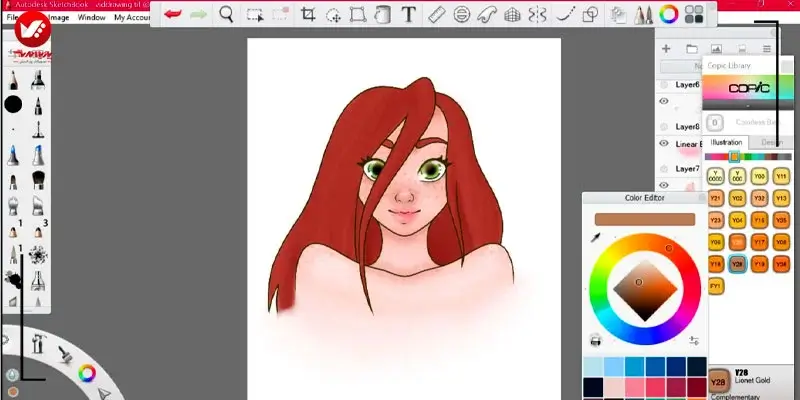This screenshot has height=400, width=800.
Task: Open the Perspective Guides tool
Action: (512, 15)
